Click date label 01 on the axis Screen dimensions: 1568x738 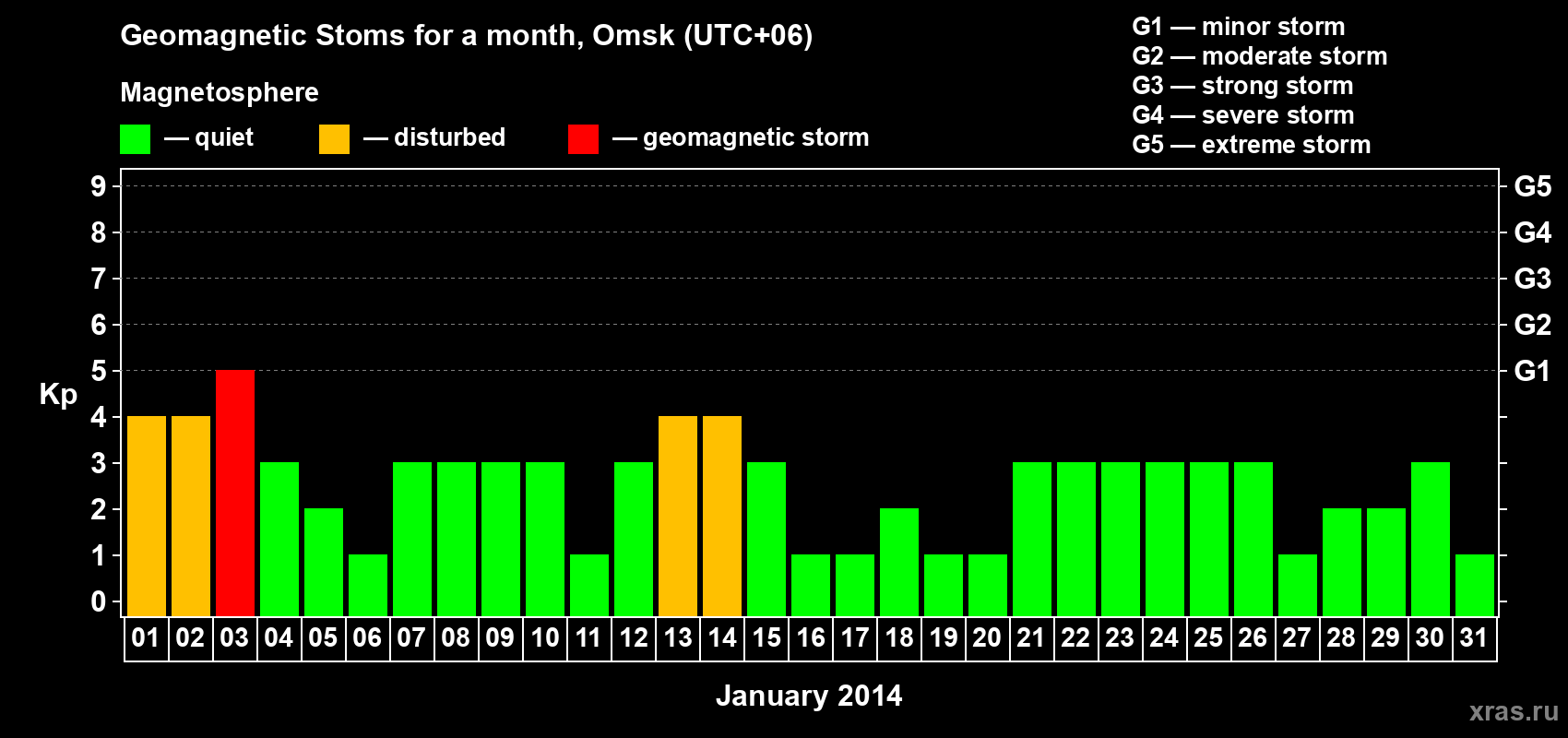click(x=146, y=637)
